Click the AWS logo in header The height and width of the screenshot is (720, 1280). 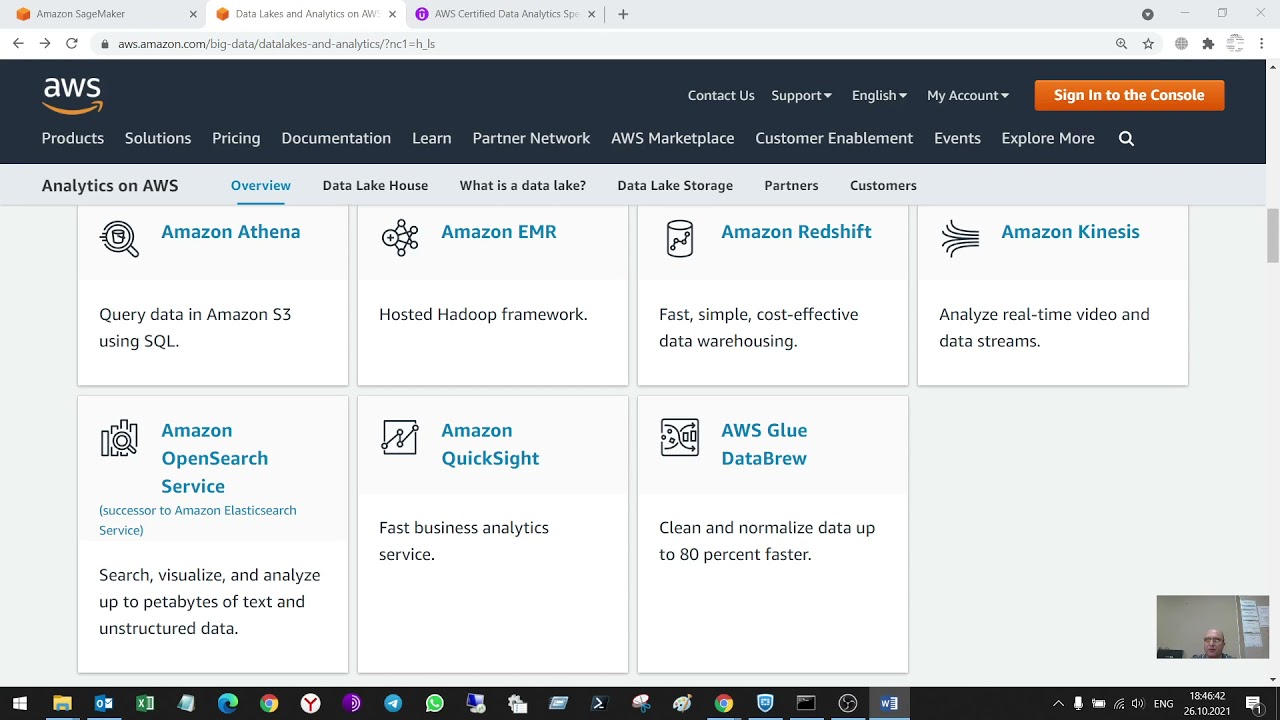pos(72,96)
